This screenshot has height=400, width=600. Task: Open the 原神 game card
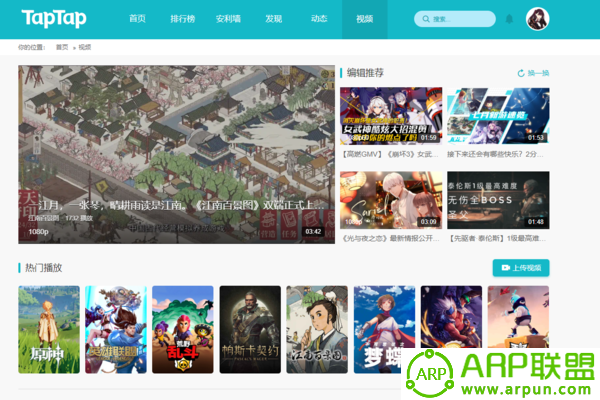coord(49,330)
